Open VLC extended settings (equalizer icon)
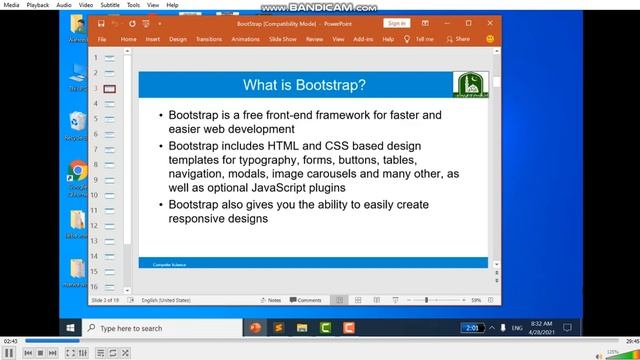Viewport: 640px width, 360px height. point(83,353)
